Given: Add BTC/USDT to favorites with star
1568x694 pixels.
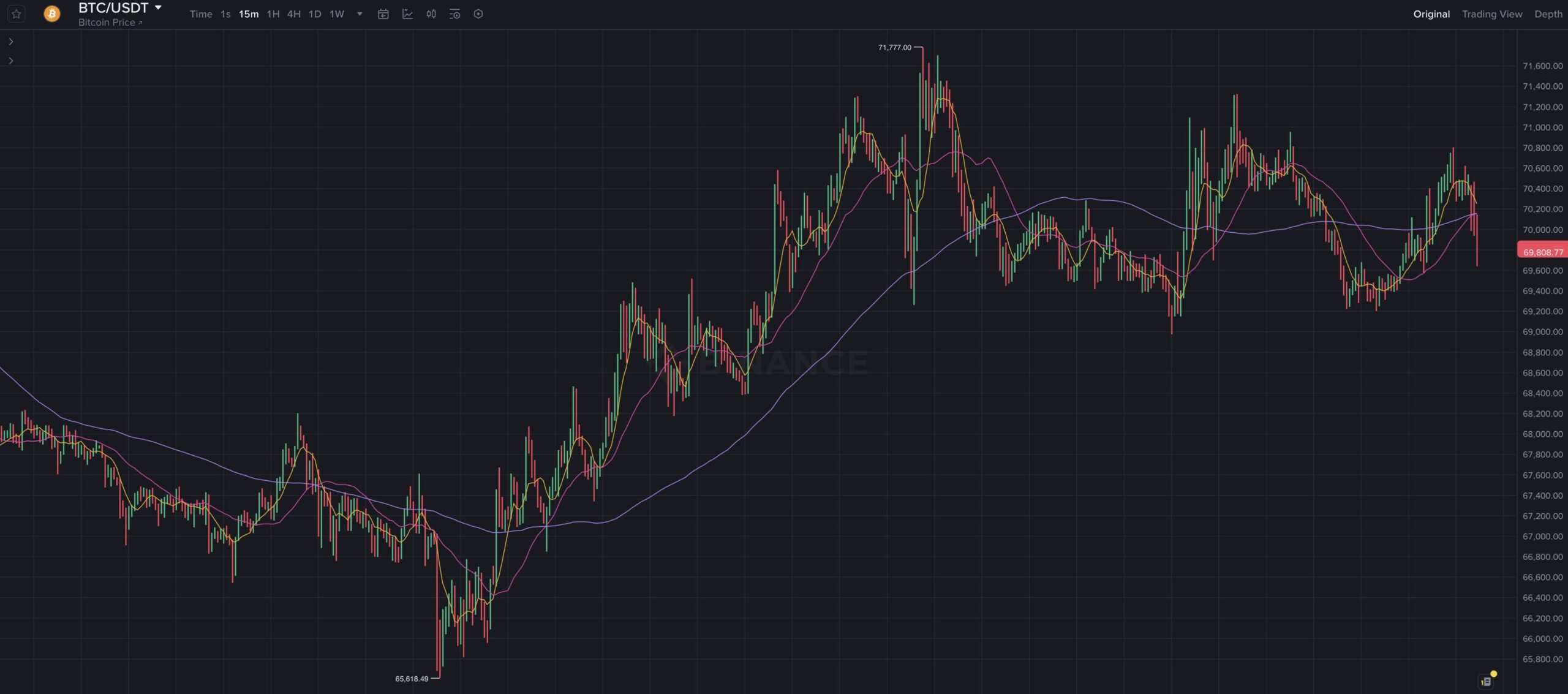Looking at the screenshot, I should click(x=17, y=13).
